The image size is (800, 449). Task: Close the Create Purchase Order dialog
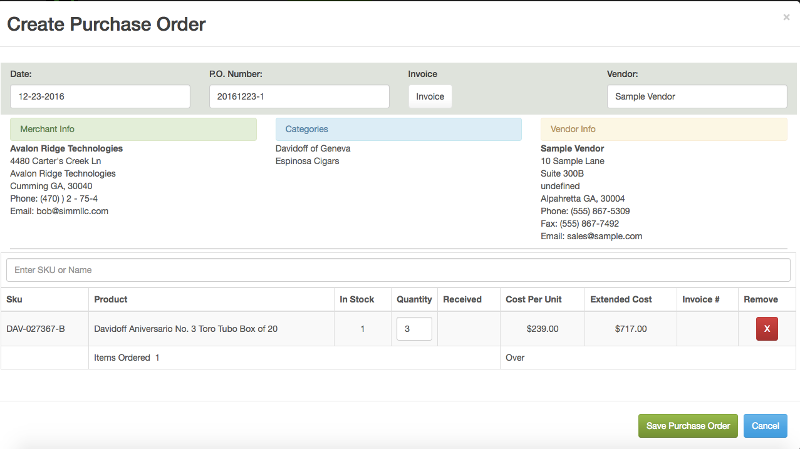tap(786, 17)
